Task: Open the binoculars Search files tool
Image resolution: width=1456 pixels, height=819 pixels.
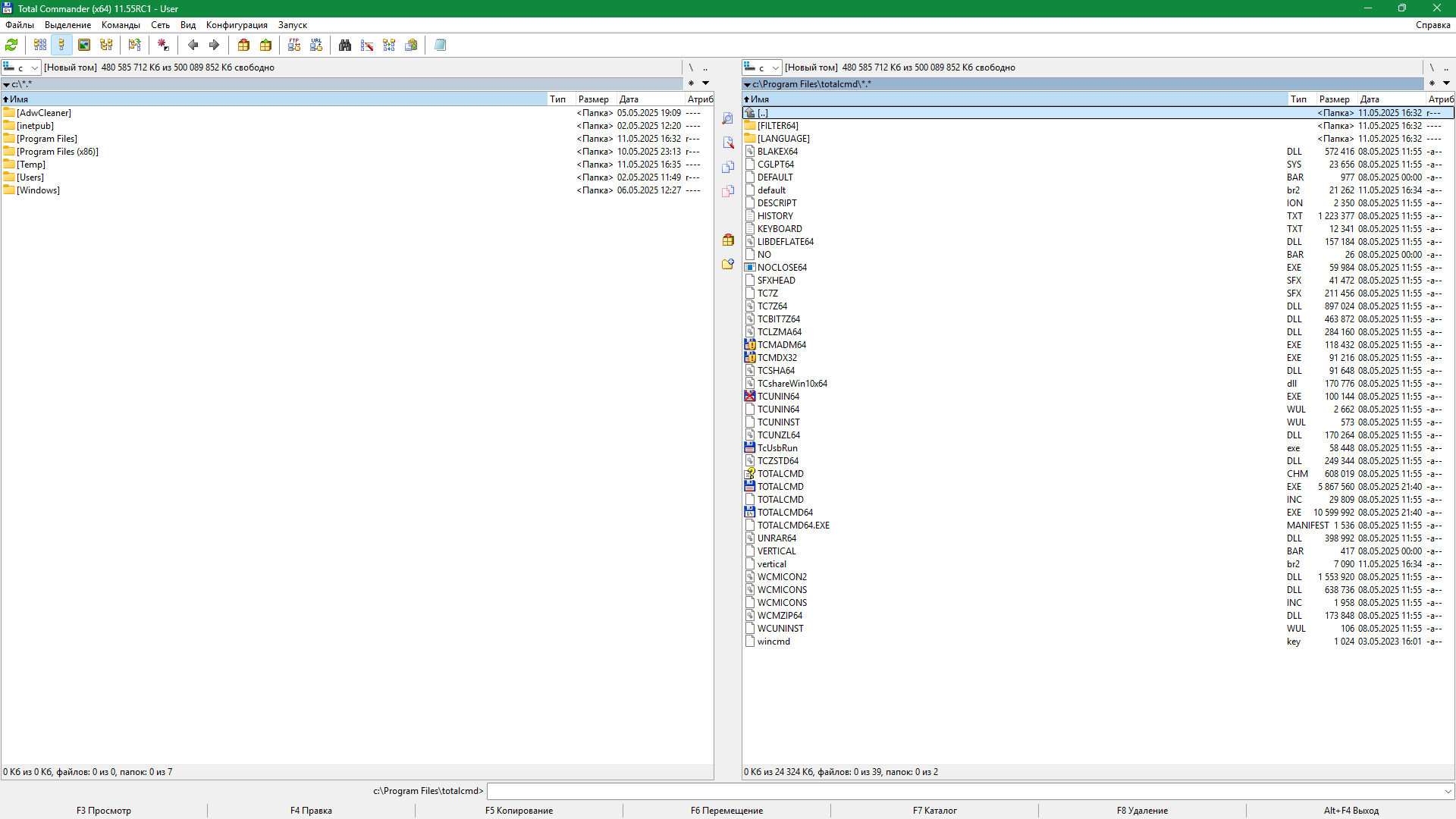Action: 345,45
